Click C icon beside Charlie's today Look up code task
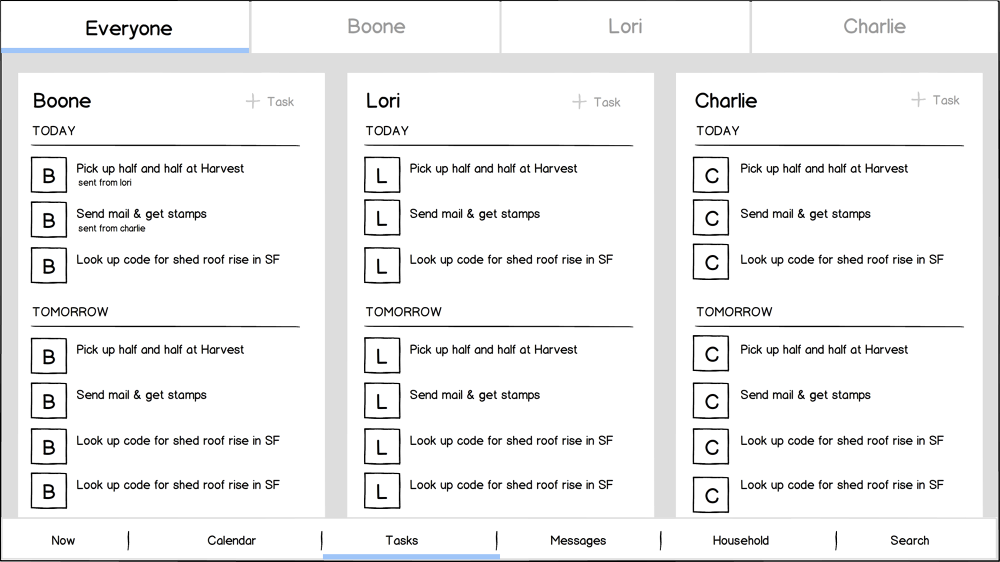1000x562 pixels. pos(711,263)
